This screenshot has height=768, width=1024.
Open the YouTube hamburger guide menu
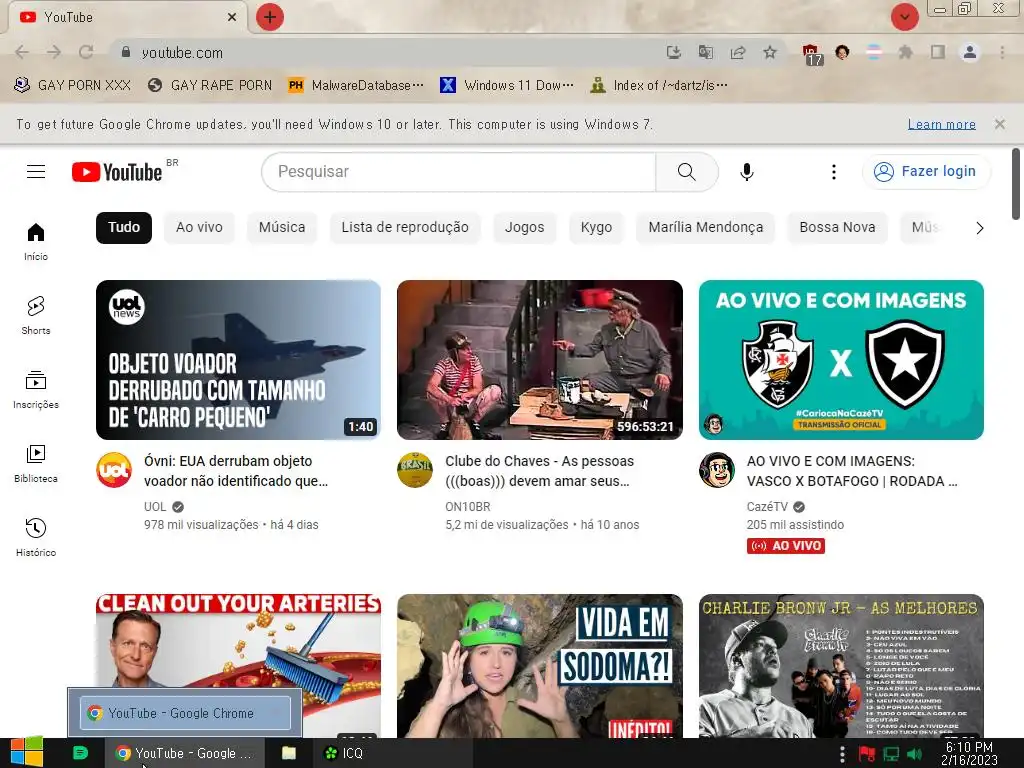point(36,172)
